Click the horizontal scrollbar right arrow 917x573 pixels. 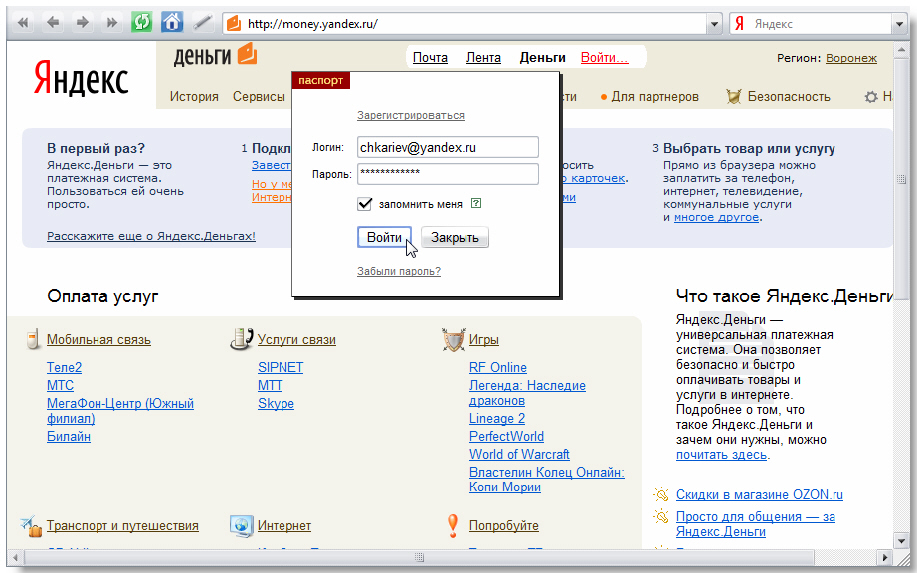coord(885,557)
